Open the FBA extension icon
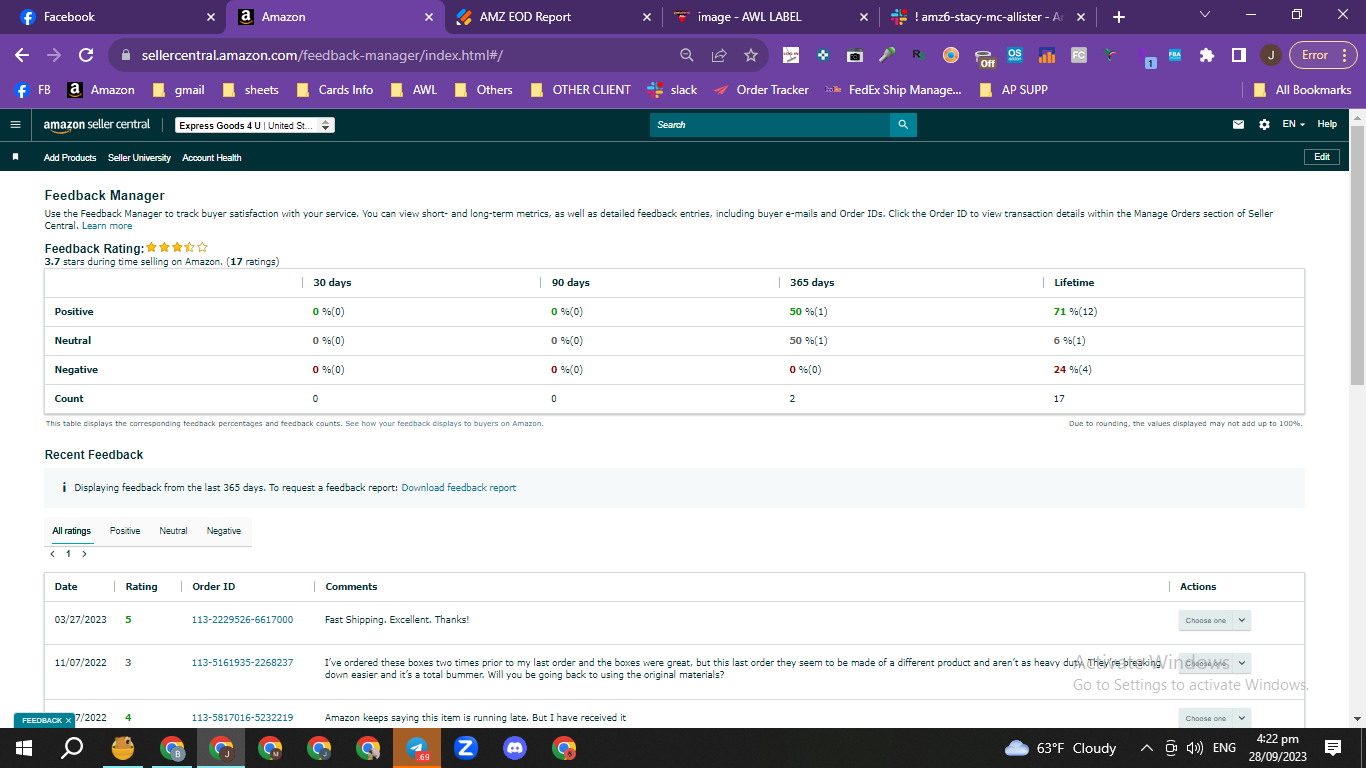The image size is (1366, 768). coord(1175,55)
